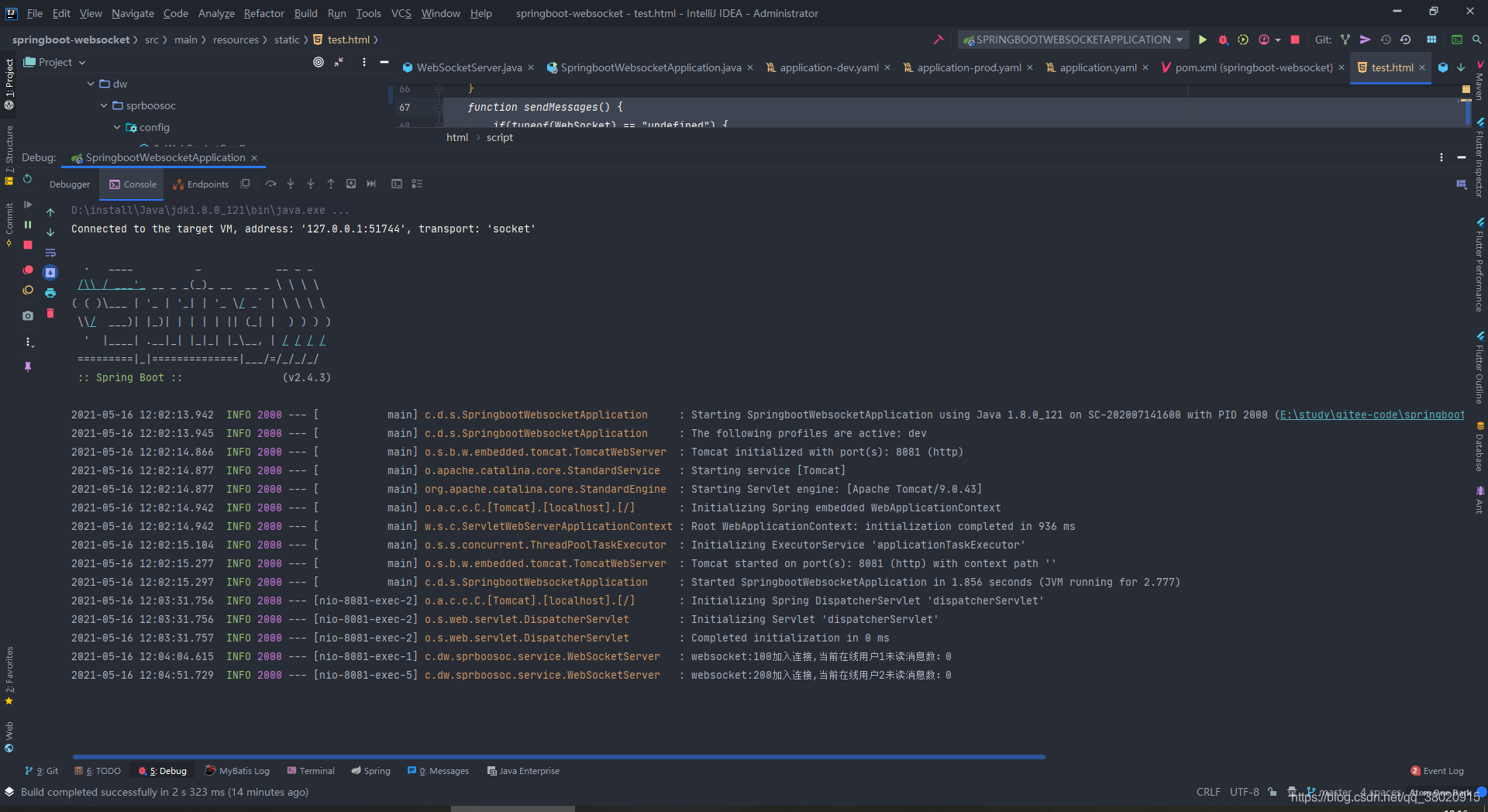Click the Profiler run icon
Image resolution: width=1488 pixels, height=812 pixels.
(1264, 40)
